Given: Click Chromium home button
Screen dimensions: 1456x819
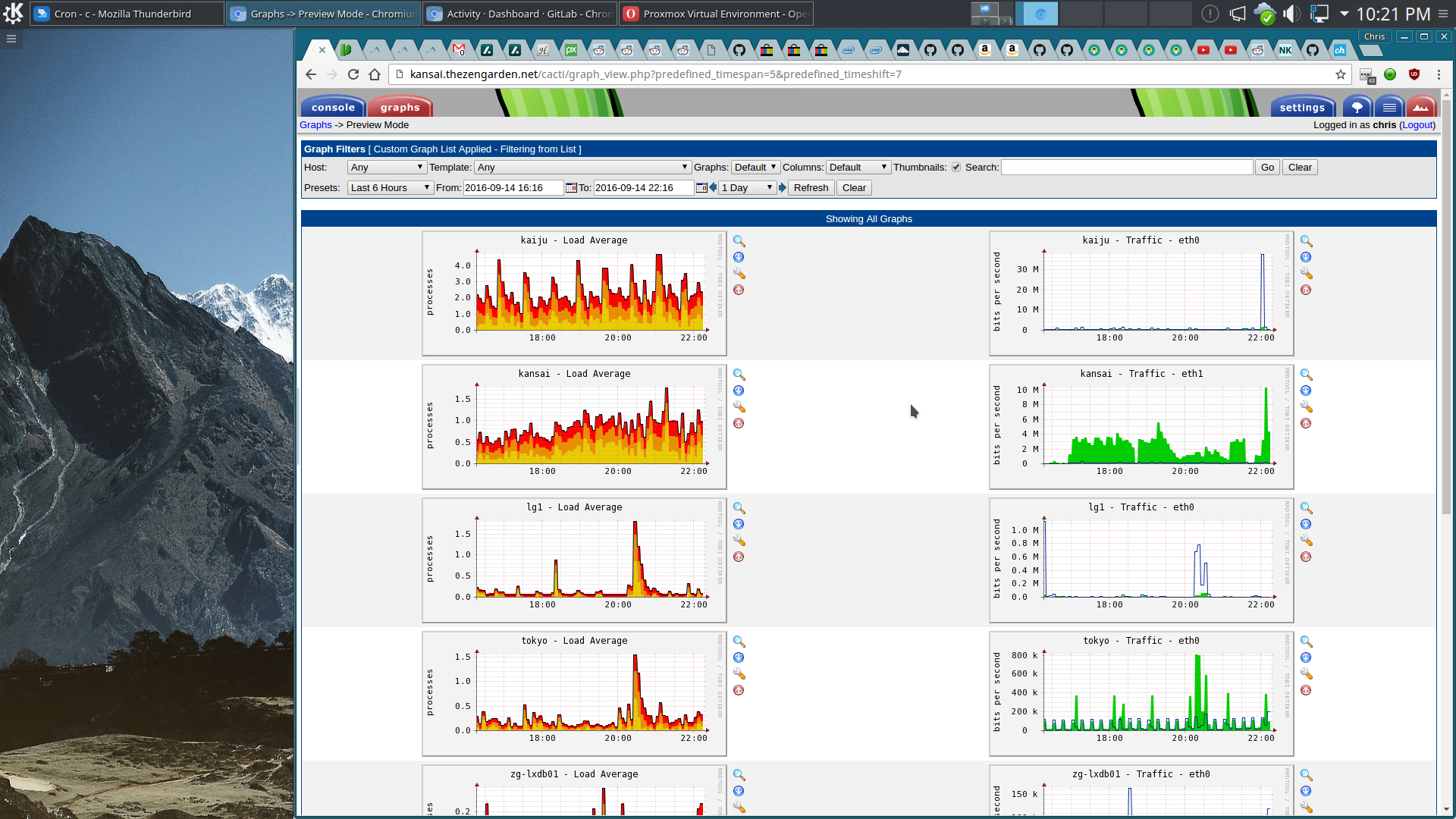Looking at the screenshot, I should point(375,74).
